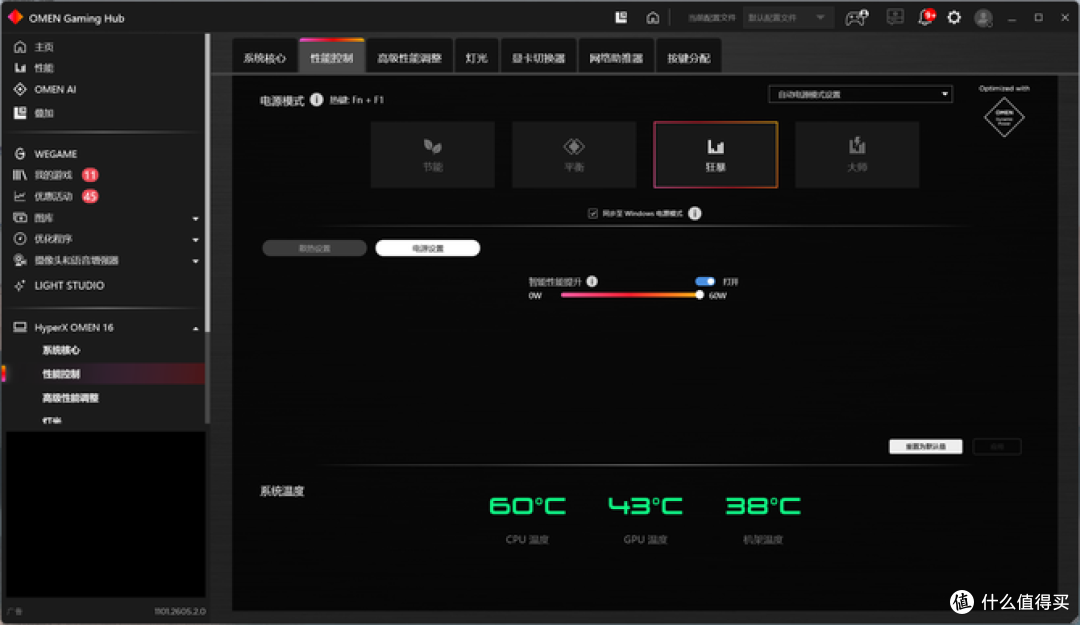Click the hotkey Fn + F1 label
Screen dimensions: 1080x625
click(x=356, y=100)
